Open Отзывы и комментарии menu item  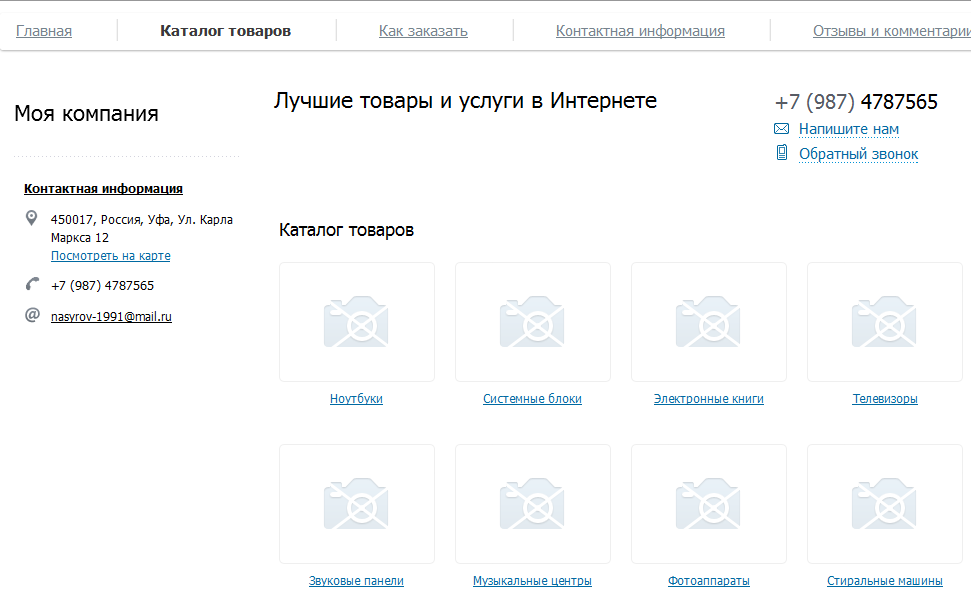(x=892, y=30)
